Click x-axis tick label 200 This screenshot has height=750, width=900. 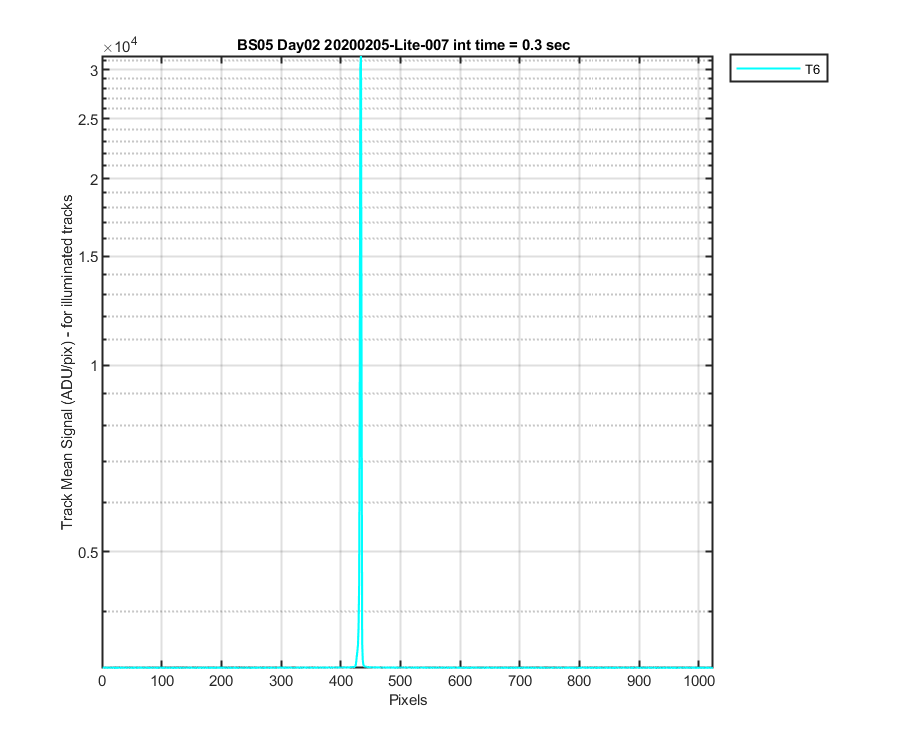click(x=221, y=681)
